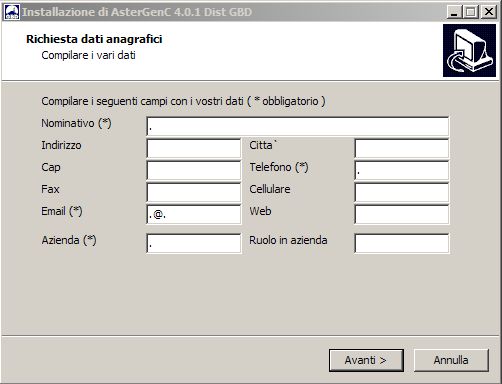
Task: Click the 'Compilare i vari dati' subtitle
Action: 88,55
